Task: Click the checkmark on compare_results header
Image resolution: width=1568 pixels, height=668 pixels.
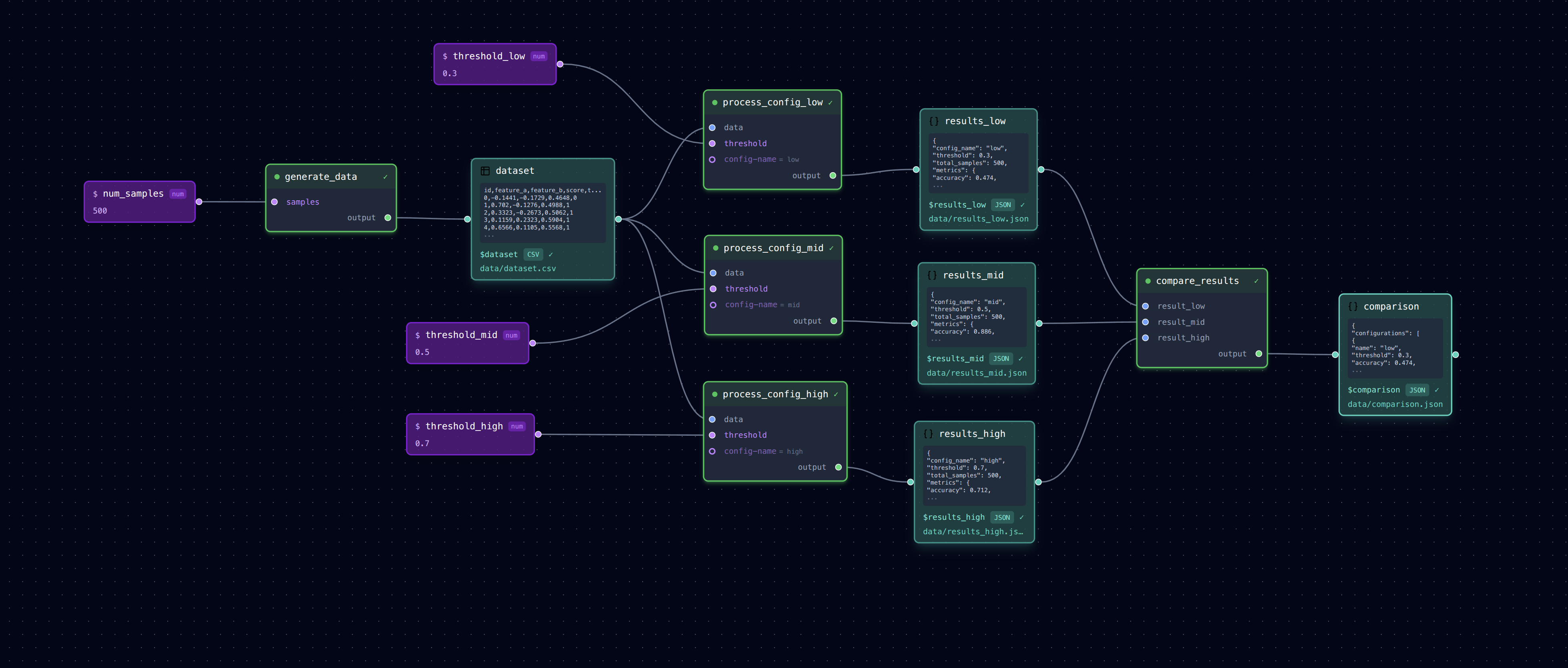Action: (1256, 281)
